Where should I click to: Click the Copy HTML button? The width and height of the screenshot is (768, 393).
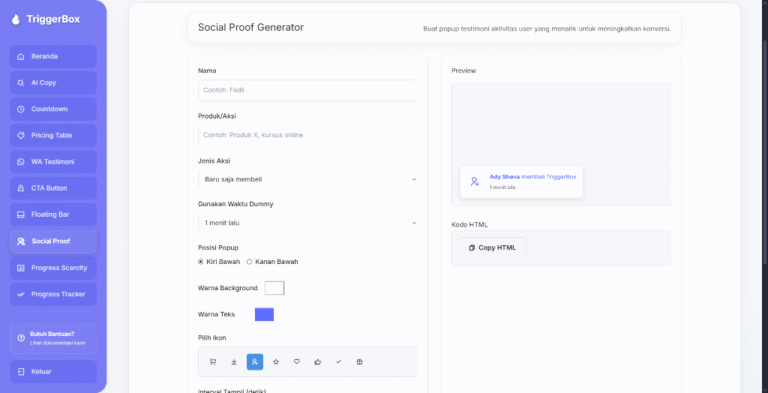coord(492,248)
